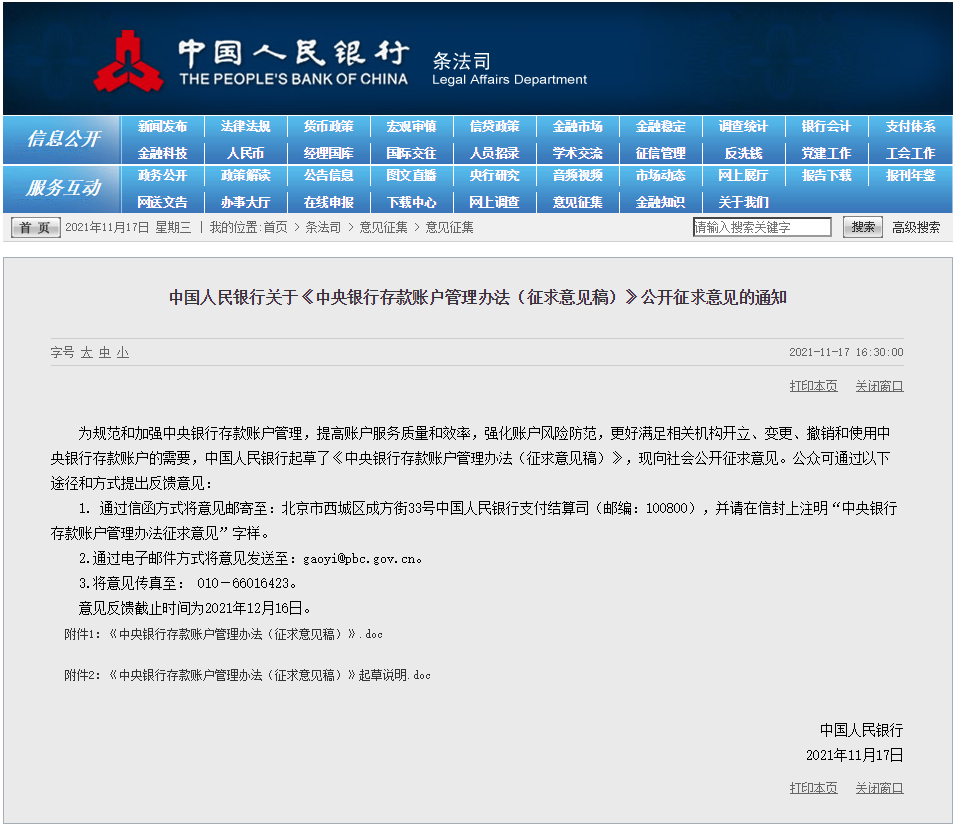The width and height of the screenshot is (956, 827).
Task: Click bottom 打印本页 print link
Action: [x=813, y=788]
